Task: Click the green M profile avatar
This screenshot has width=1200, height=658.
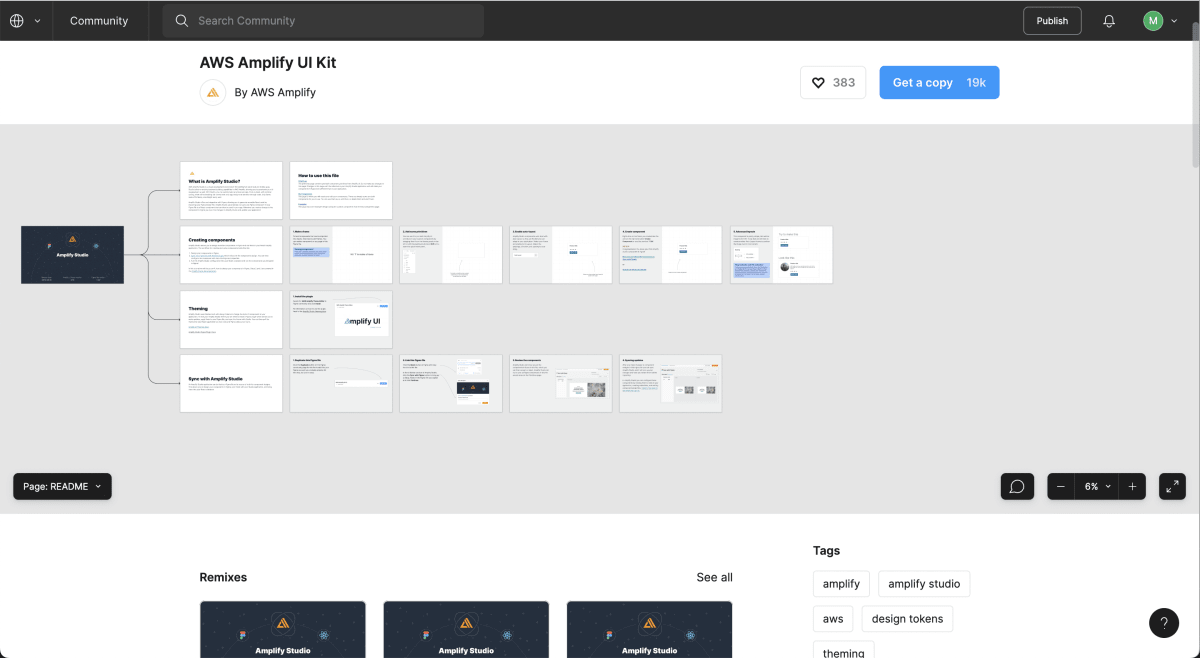Action: pyautogui.click(x=1153, y=21)
